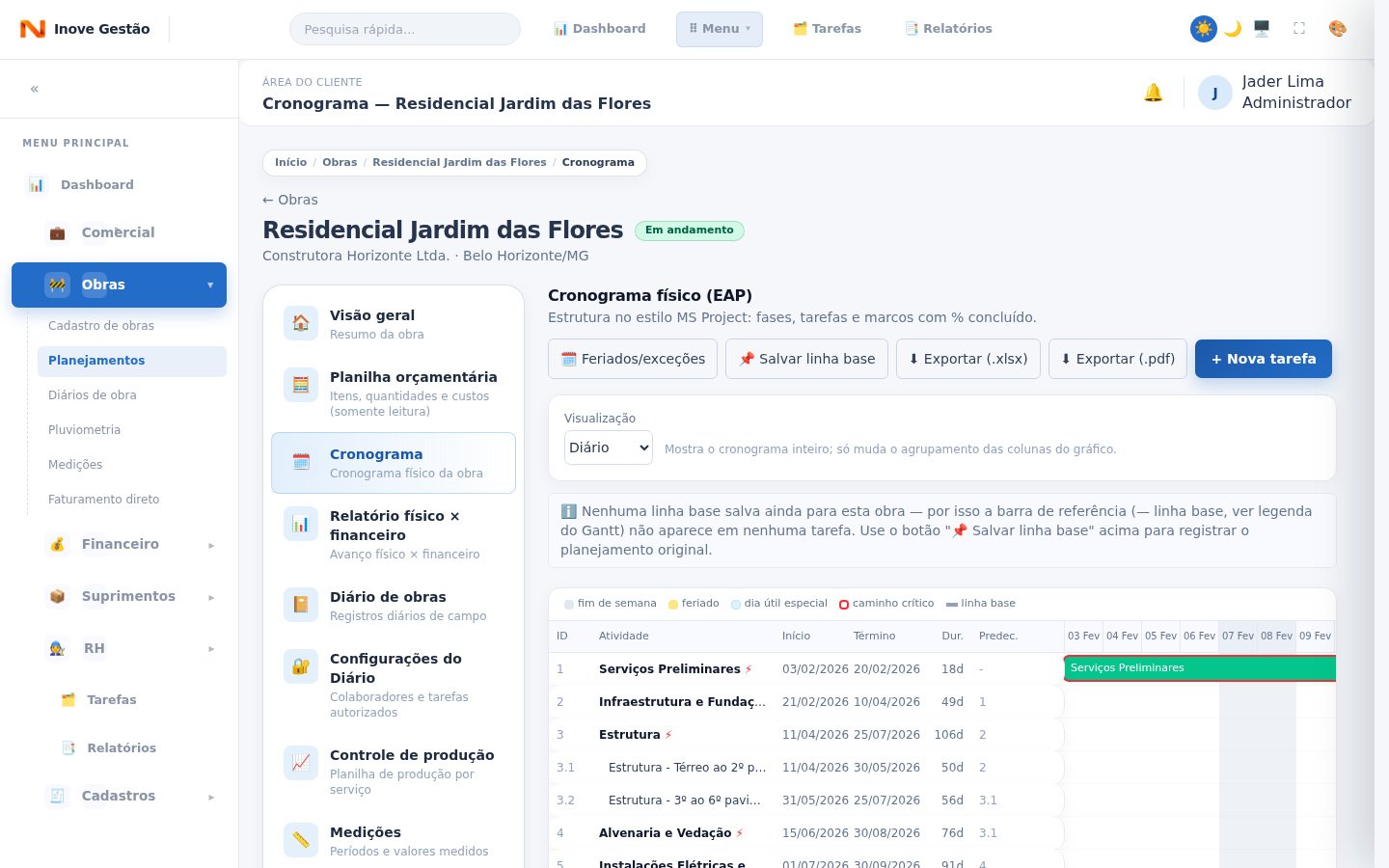Viewport: 1389px width, 868px height.
Task: Focus the Pesquisa rápida search field
Action: (x=405, y=29)
